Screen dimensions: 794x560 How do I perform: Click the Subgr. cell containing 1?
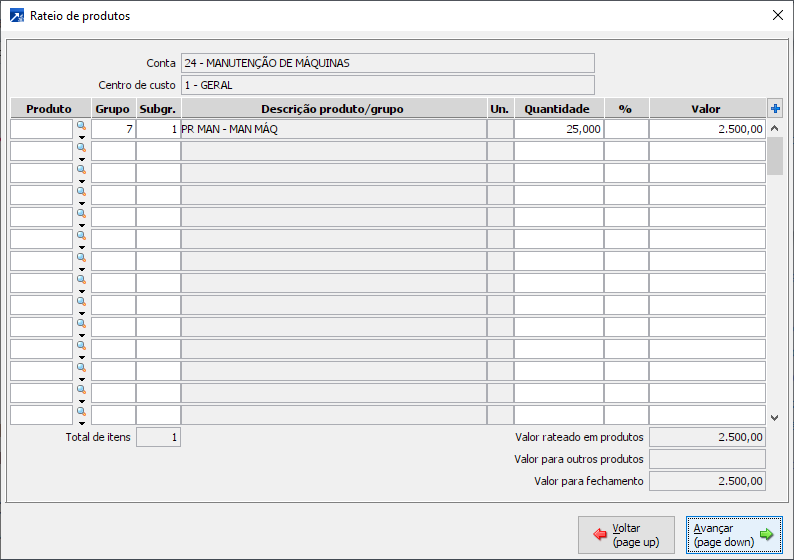(158, 129)
